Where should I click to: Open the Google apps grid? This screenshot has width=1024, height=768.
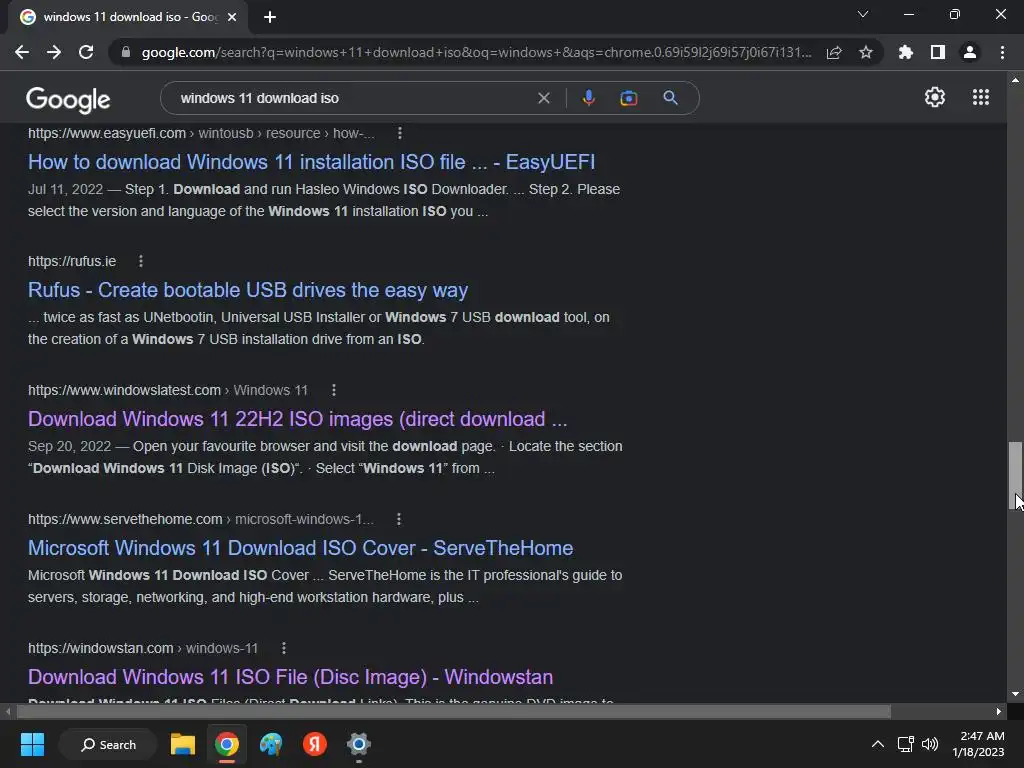click(x=981, y=97)
